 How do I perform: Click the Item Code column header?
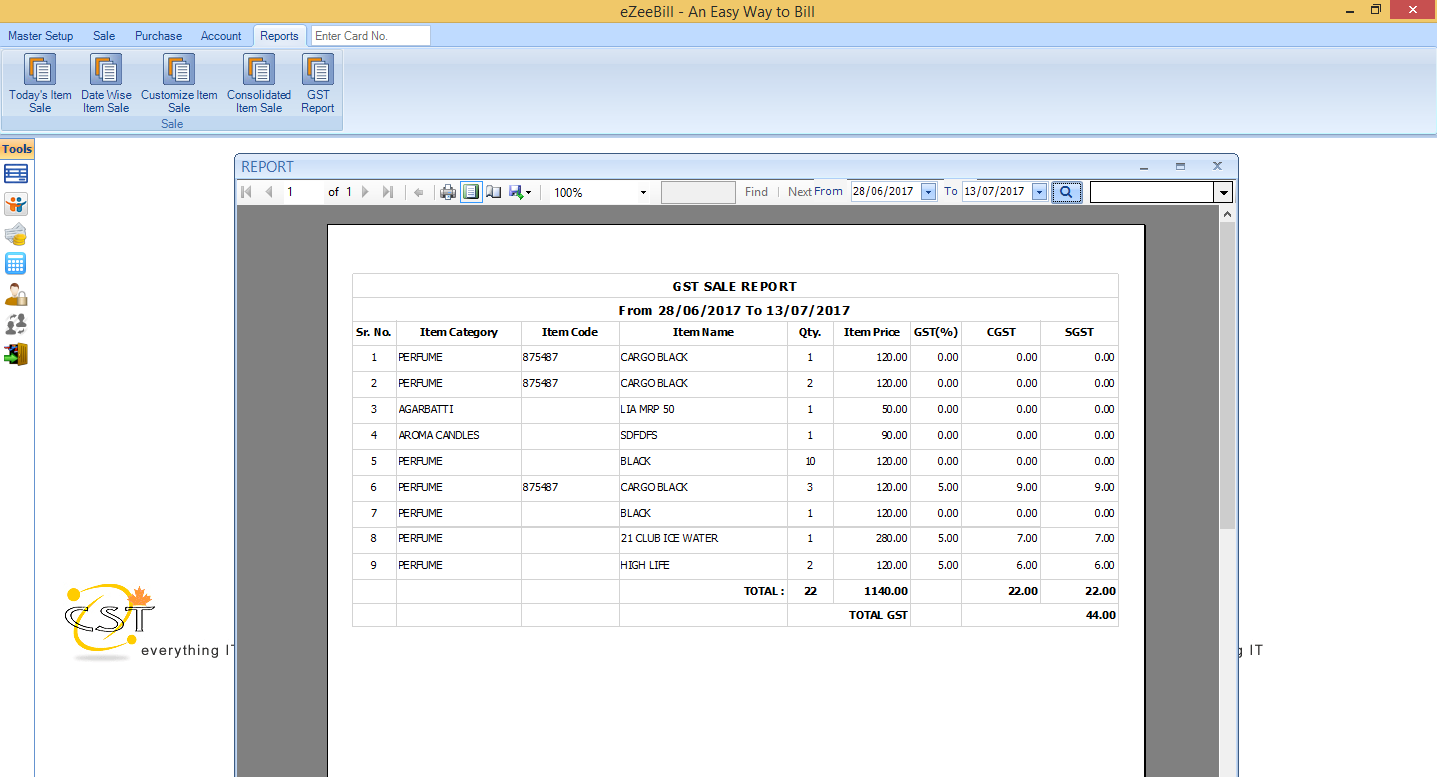pyautogui.click(x=570, y=332)
